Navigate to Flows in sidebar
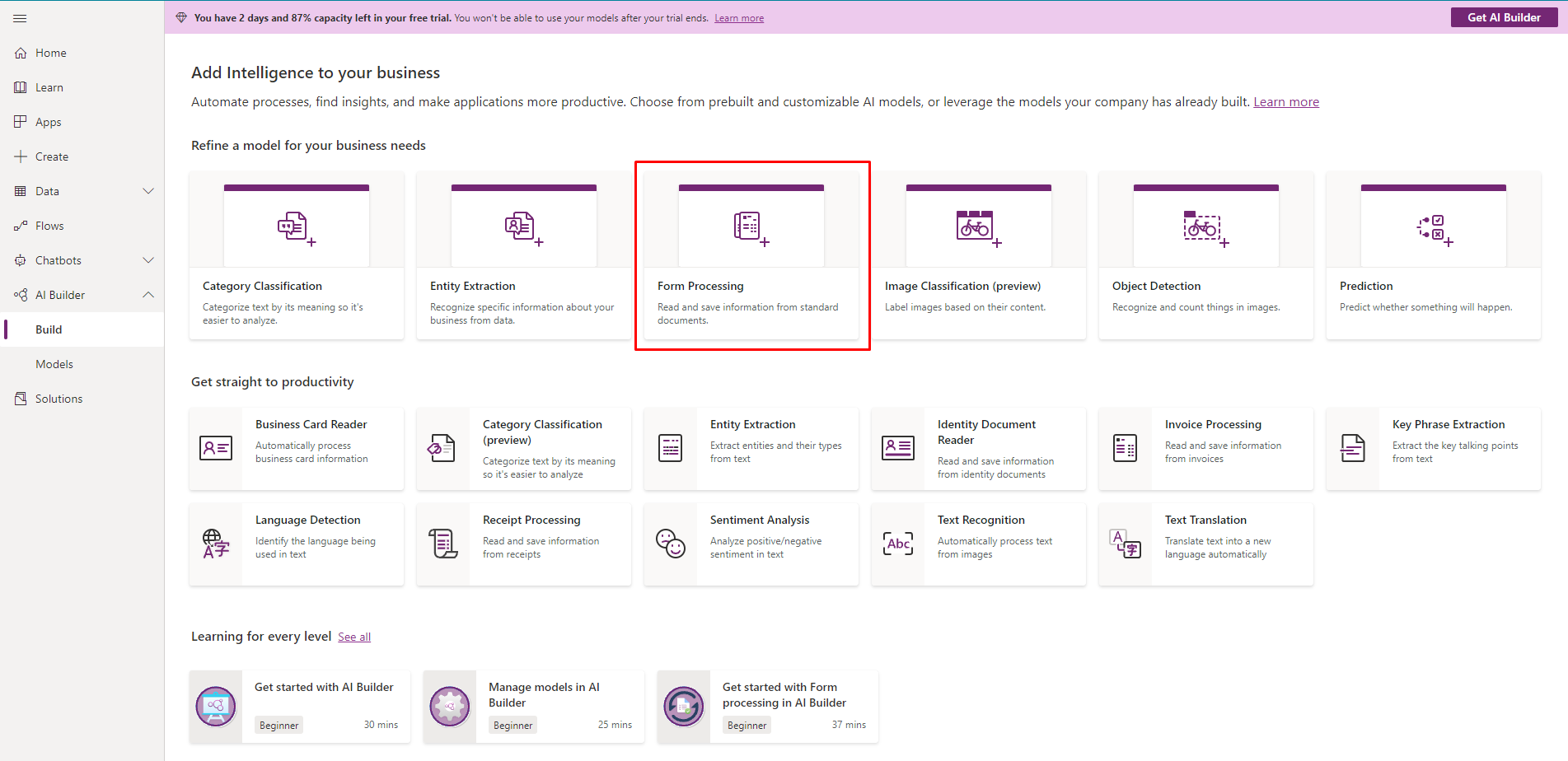1568x761 pixels. coord(49,226)
